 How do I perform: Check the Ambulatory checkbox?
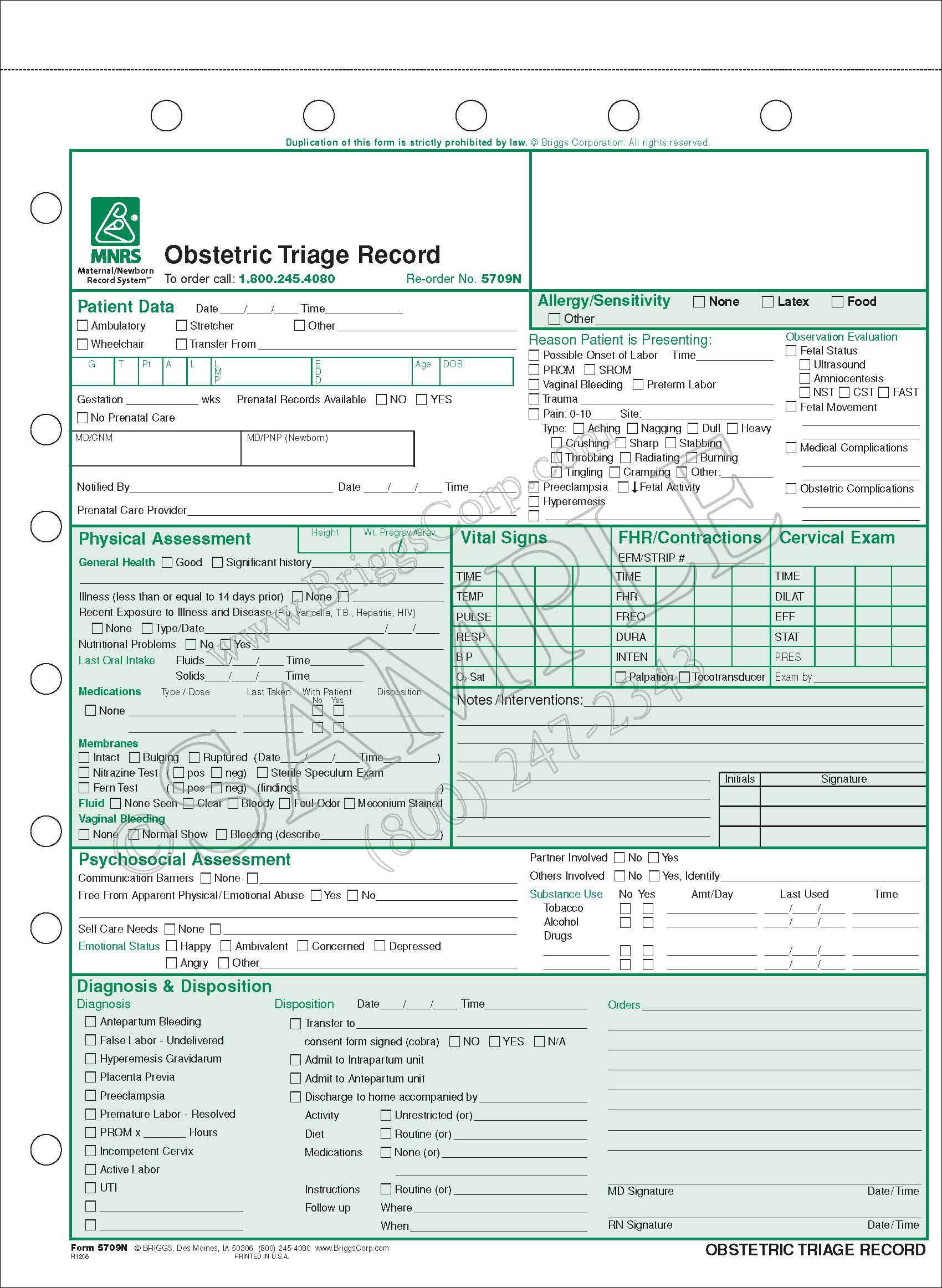coord(83,325)
